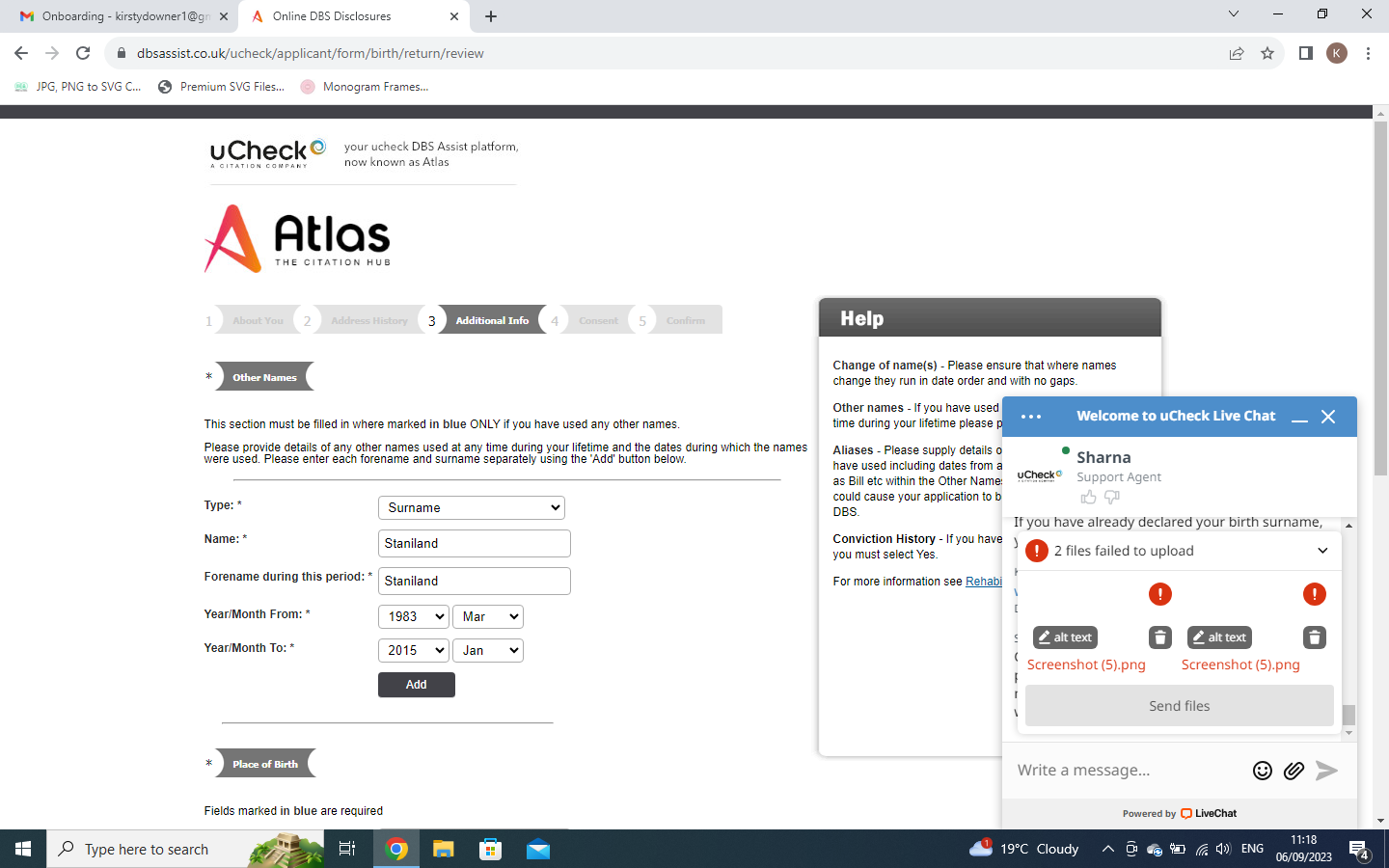Bookmark this page with the star icon

pos(1267,53)
